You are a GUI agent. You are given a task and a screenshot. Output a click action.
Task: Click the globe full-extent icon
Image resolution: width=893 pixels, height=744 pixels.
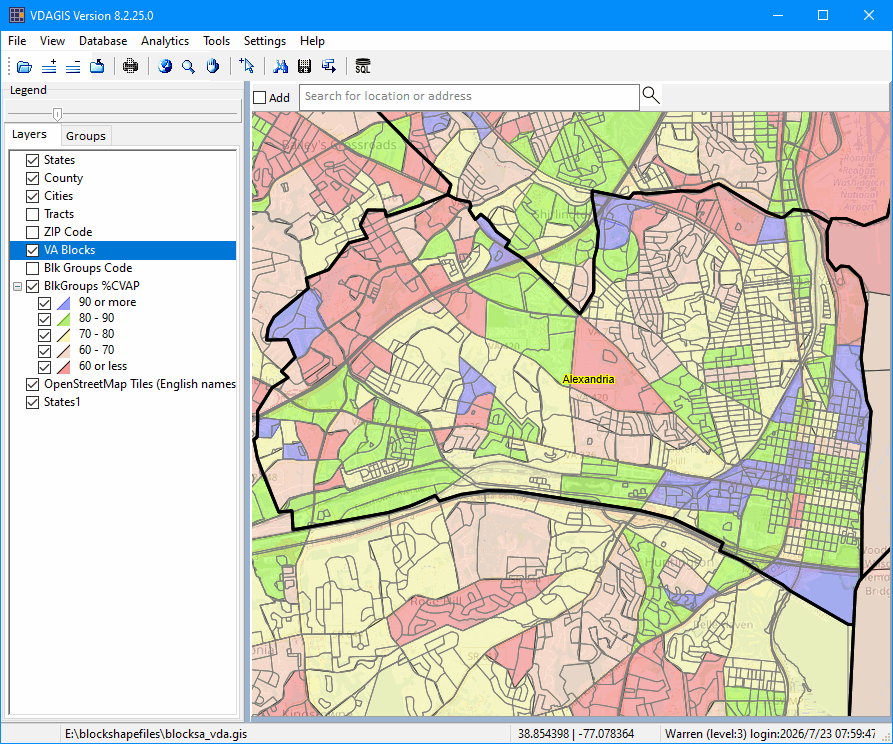[165, 66]
